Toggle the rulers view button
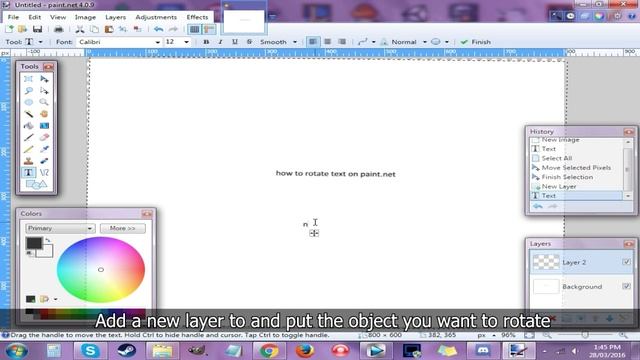This screenshot has width=640, height=360. coord(209,29)
